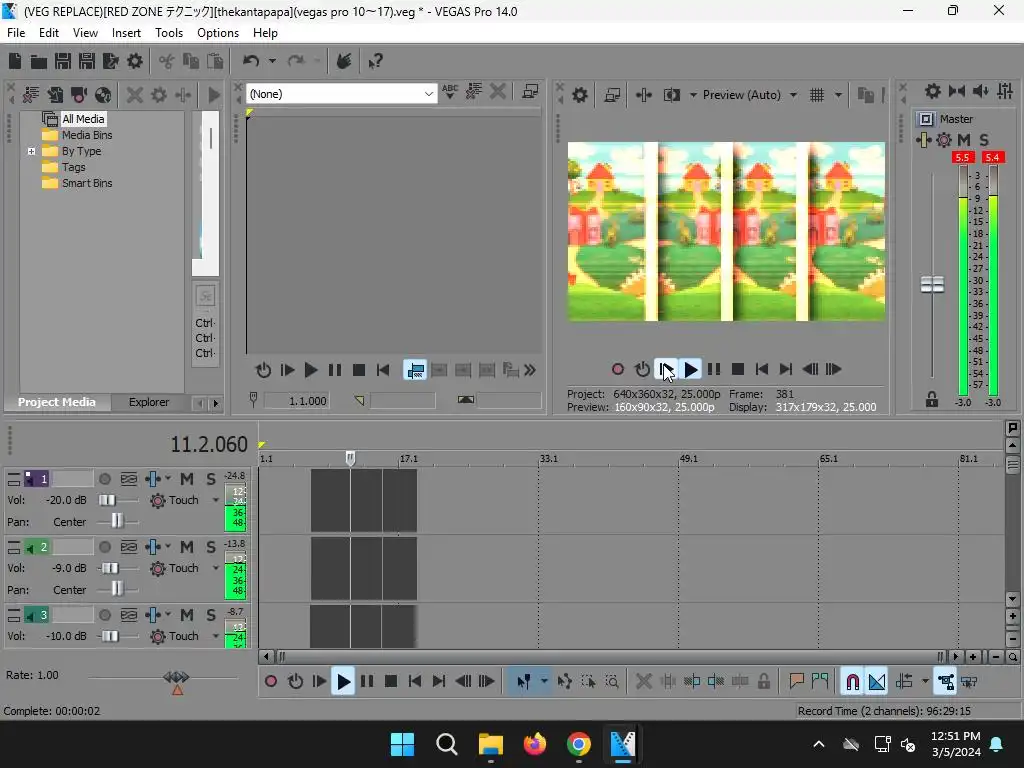Open the Insert menu
This screenshot has width=1024, height=768.
pyautogui.click(x=126, y=33)
